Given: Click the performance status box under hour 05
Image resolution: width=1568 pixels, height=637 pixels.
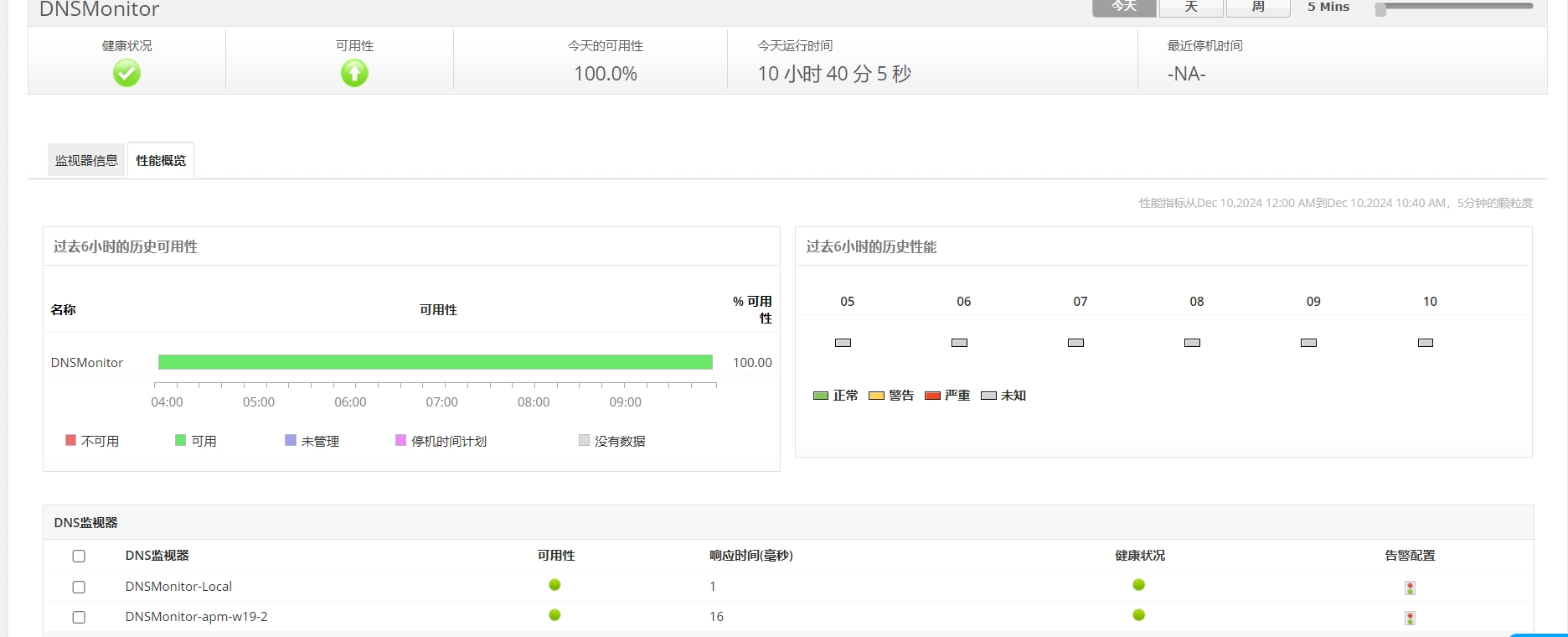Looking at the screenshot, I should tap(843, 343).
